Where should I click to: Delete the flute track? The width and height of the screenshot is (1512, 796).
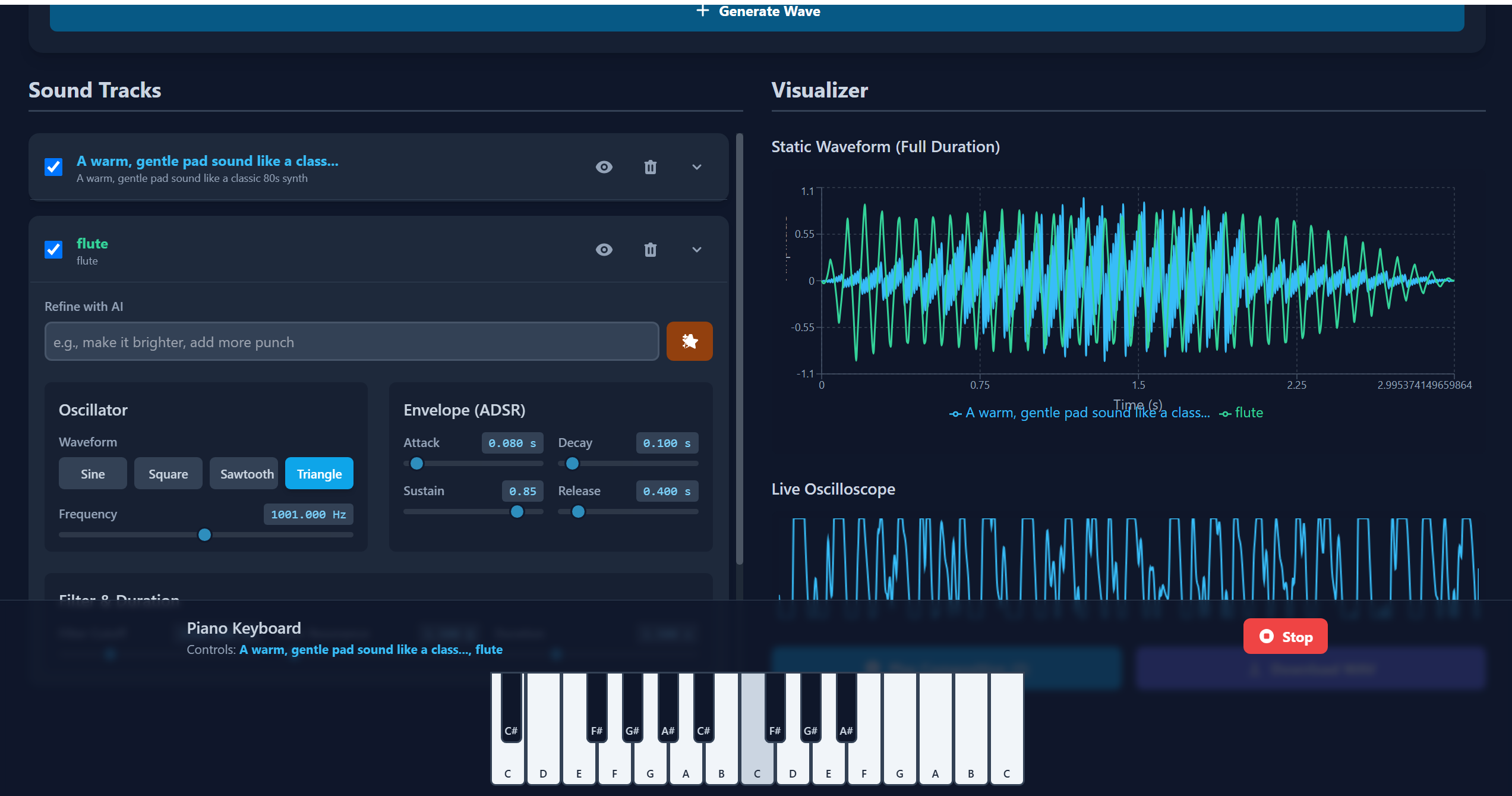[x=651, y=250]
